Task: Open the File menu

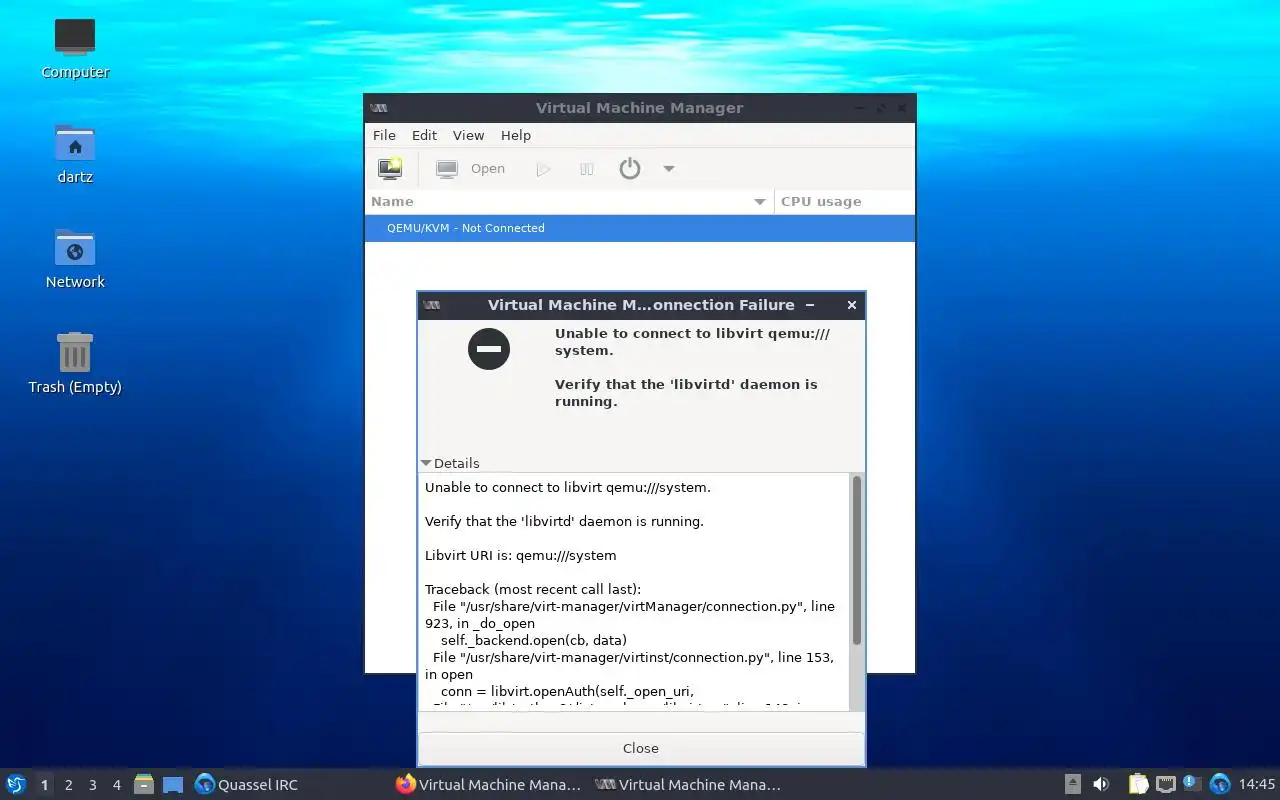Action: pyautogui.click(x=384, y=135)
